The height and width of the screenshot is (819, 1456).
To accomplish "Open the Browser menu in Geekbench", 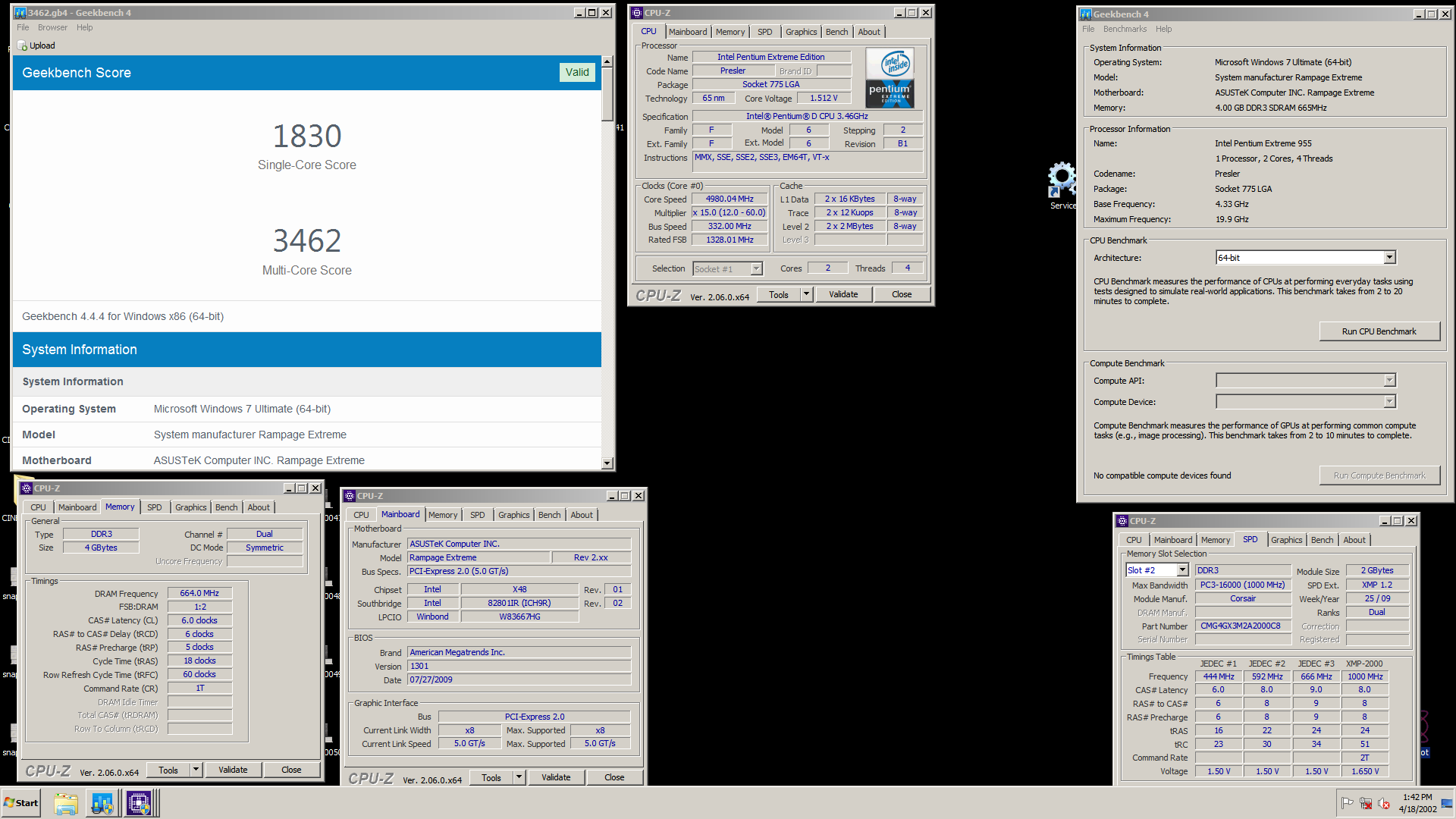I will point(52,27).
